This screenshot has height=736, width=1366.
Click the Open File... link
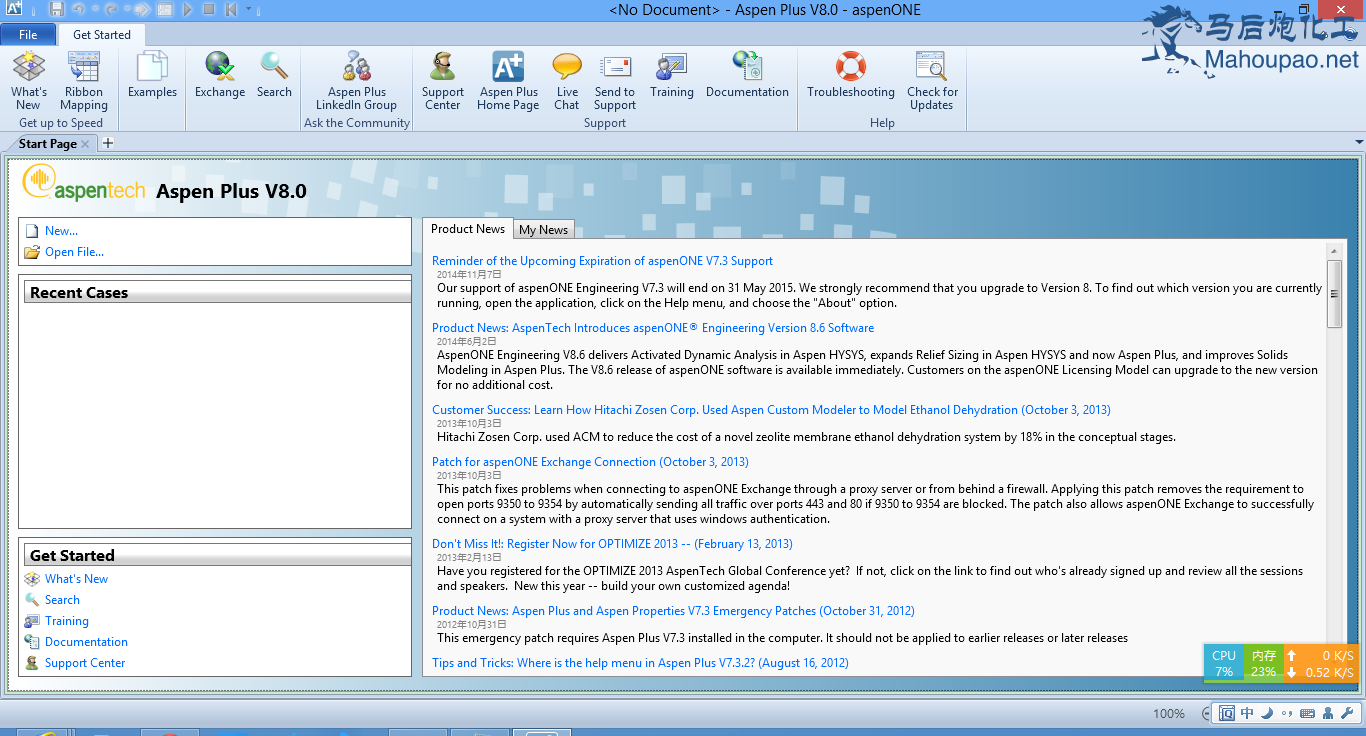tap(74, 252)
